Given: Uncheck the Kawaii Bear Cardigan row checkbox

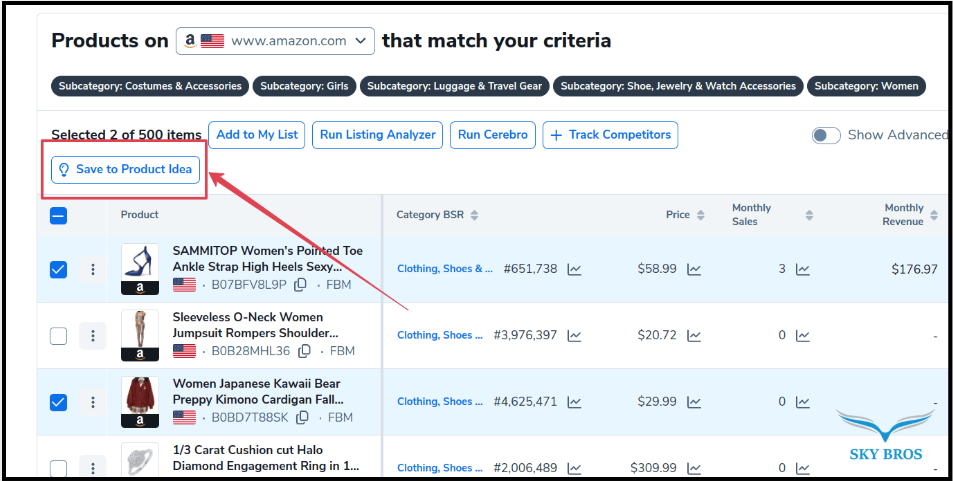Looking at the screenshot, I should click(x=58, y=402).
